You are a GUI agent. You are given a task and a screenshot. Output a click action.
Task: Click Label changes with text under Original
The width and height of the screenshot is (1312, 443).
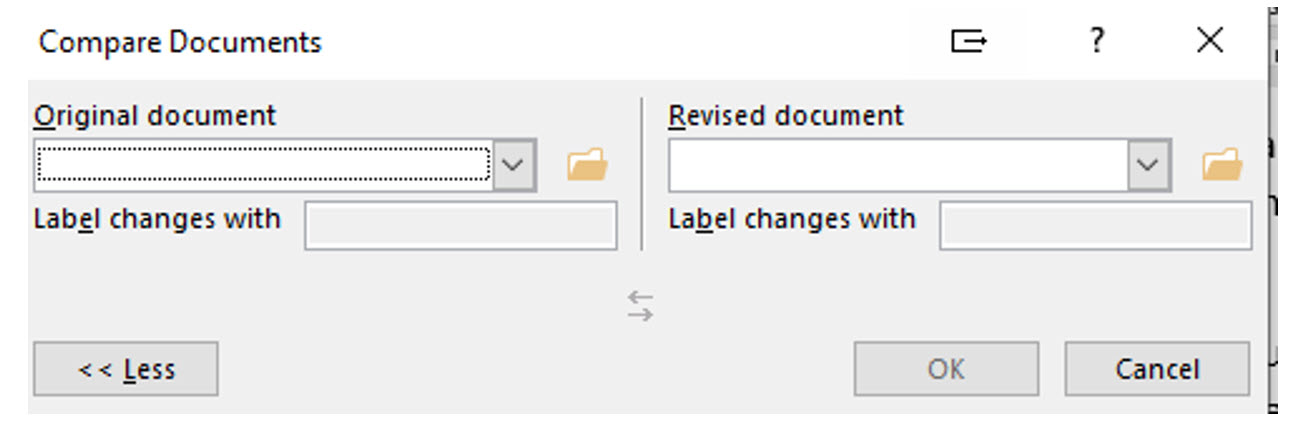[x=158, y=218]
